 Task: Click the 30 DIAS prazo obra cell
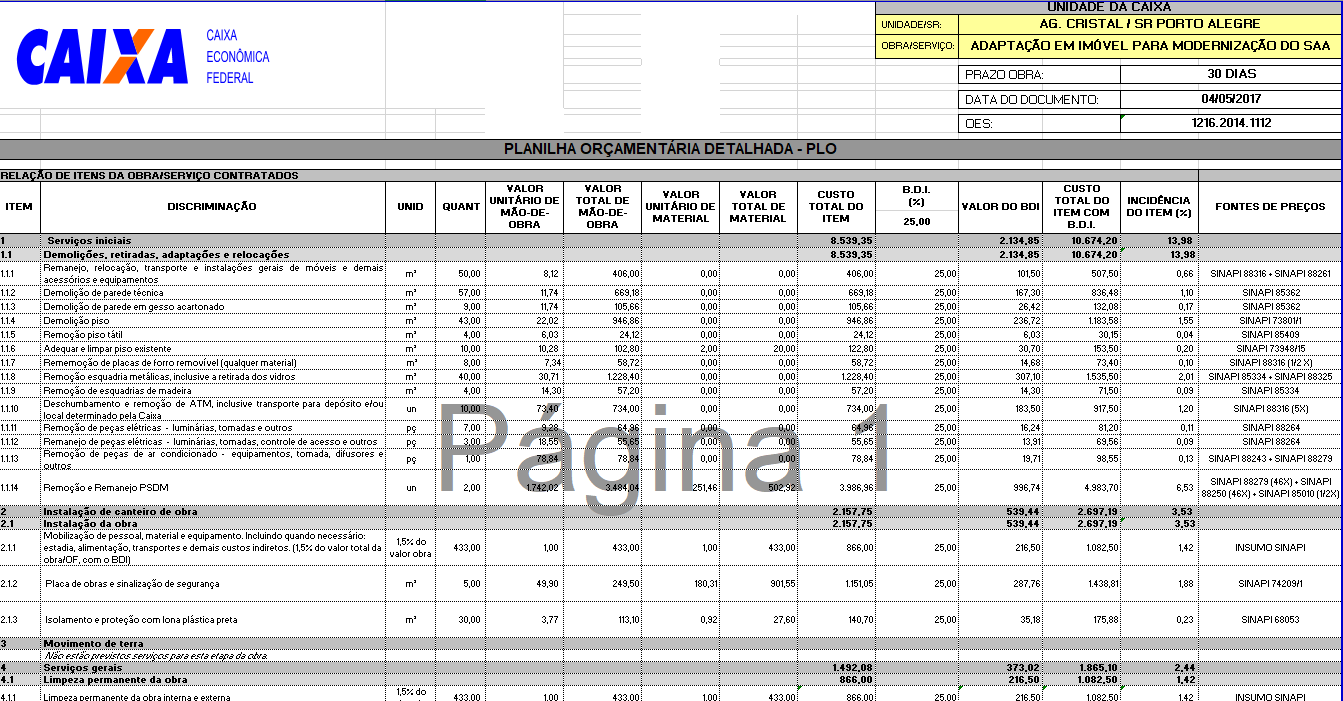(1231, 74)
